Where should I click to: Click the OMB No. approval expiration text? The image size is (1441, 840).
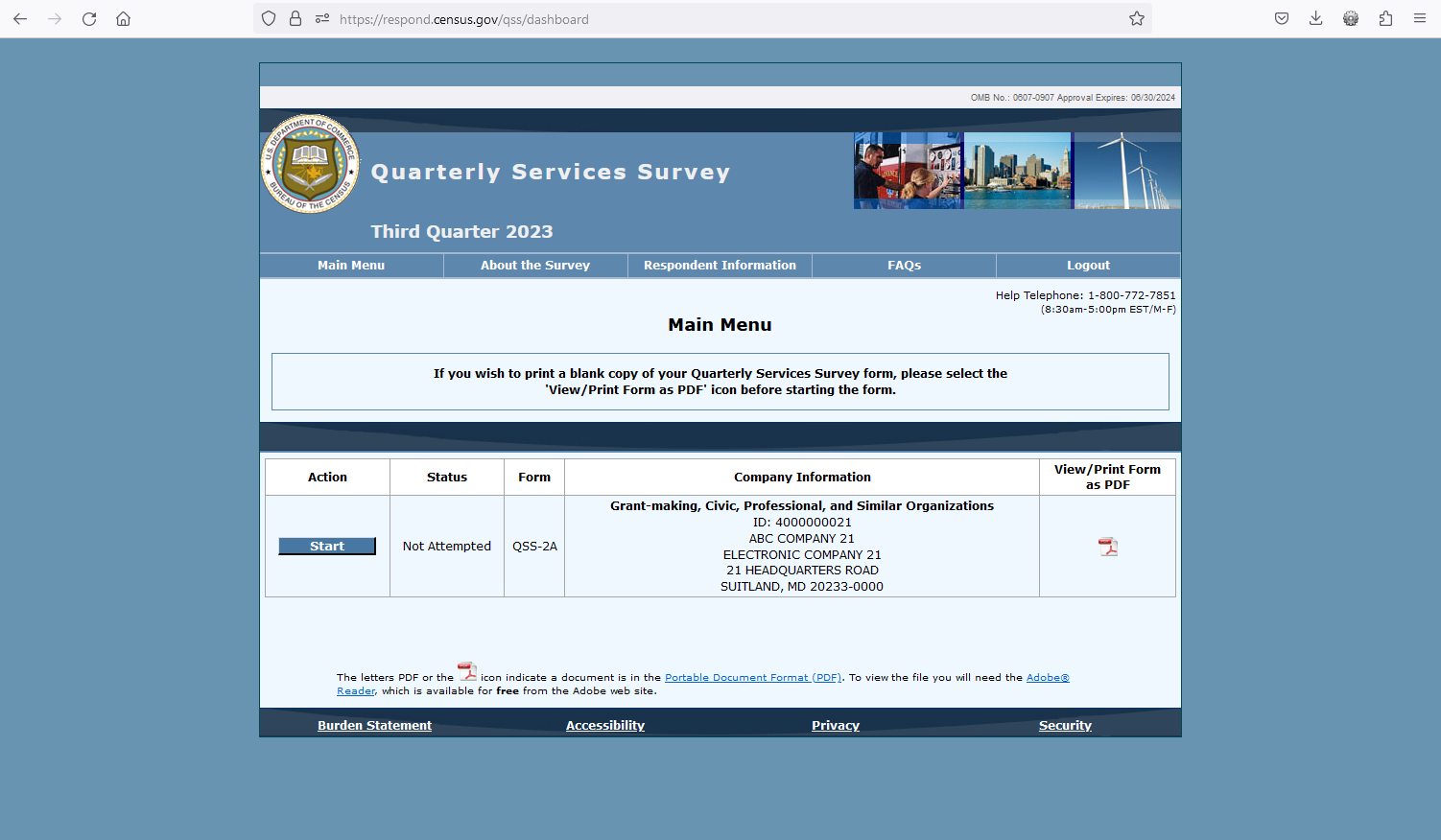pos(1073,98)
